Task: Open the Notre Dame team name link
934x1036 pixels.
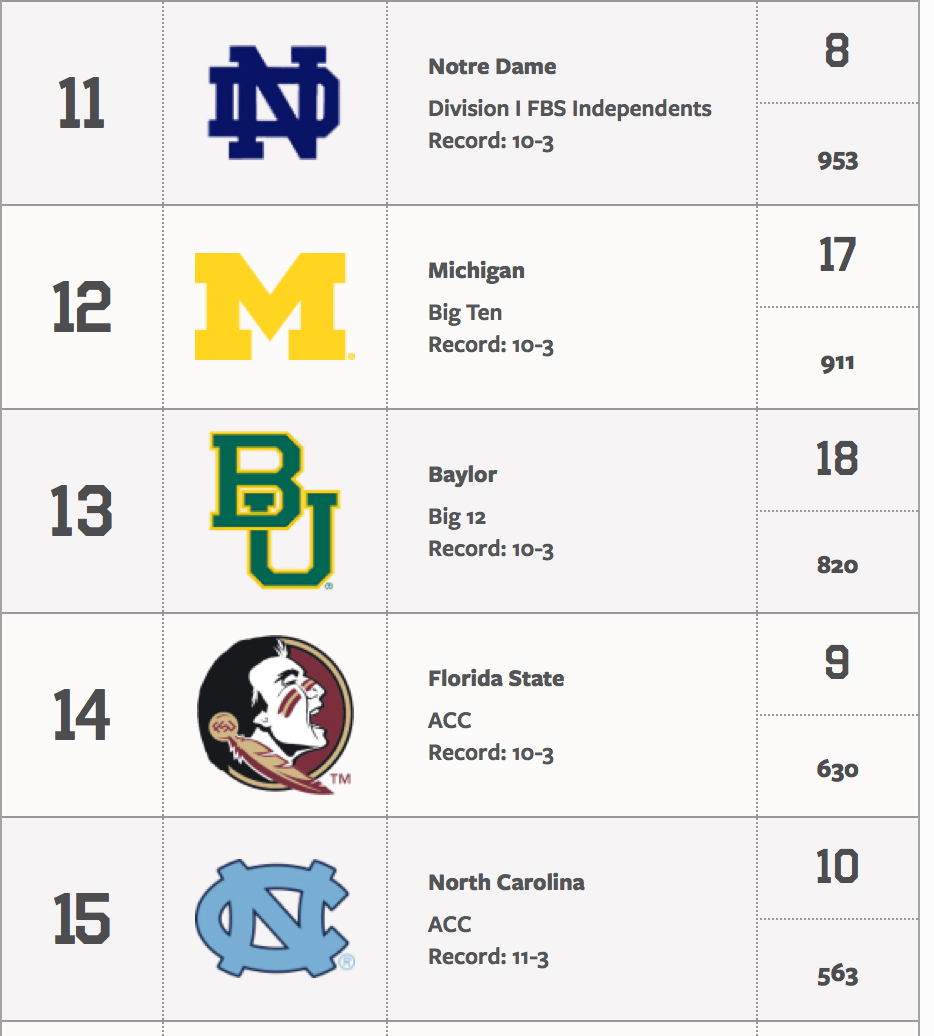Action: pos(492,67)
